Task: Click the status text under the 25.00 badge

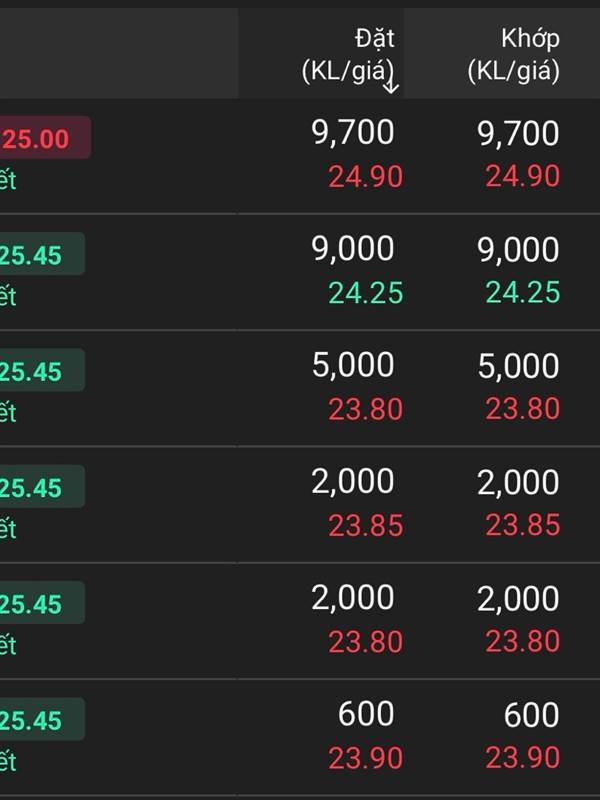Action: click(x=8, y=181)
